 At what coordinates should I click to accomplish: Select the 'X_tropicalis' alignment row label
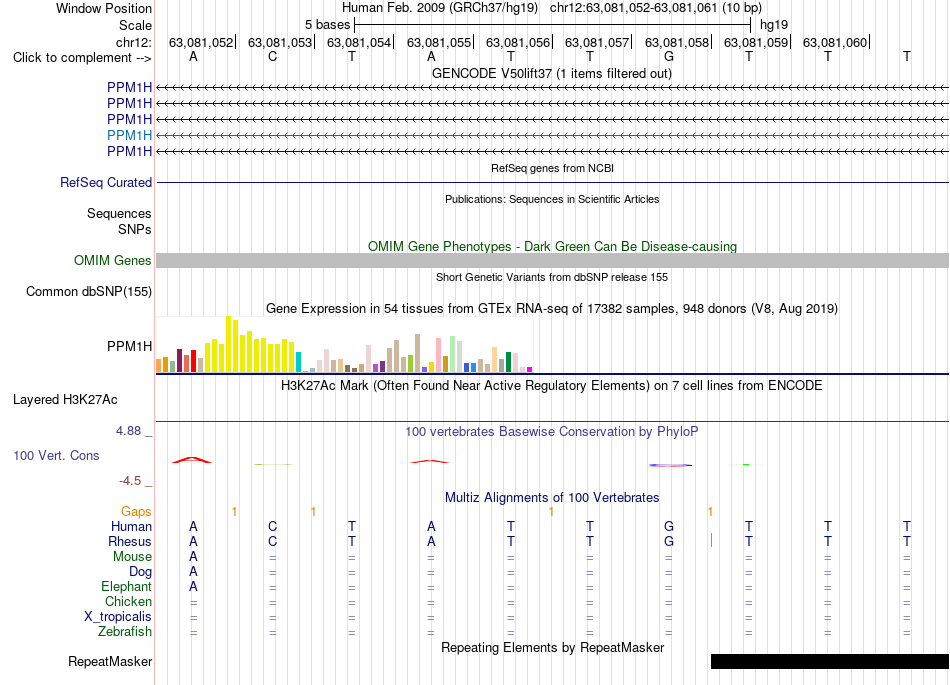pyautogui.click(x=118, y=617)
